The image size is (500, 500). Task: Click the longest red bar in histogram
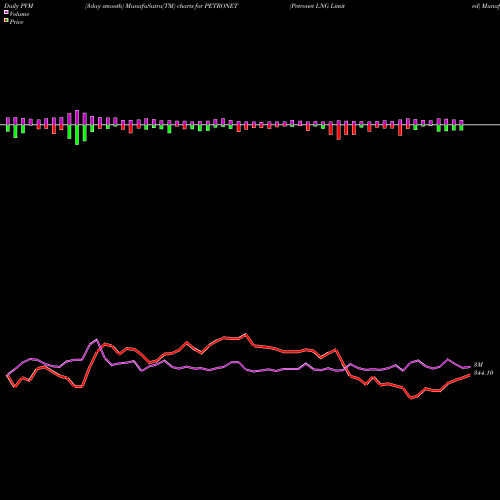pos(339,132)
